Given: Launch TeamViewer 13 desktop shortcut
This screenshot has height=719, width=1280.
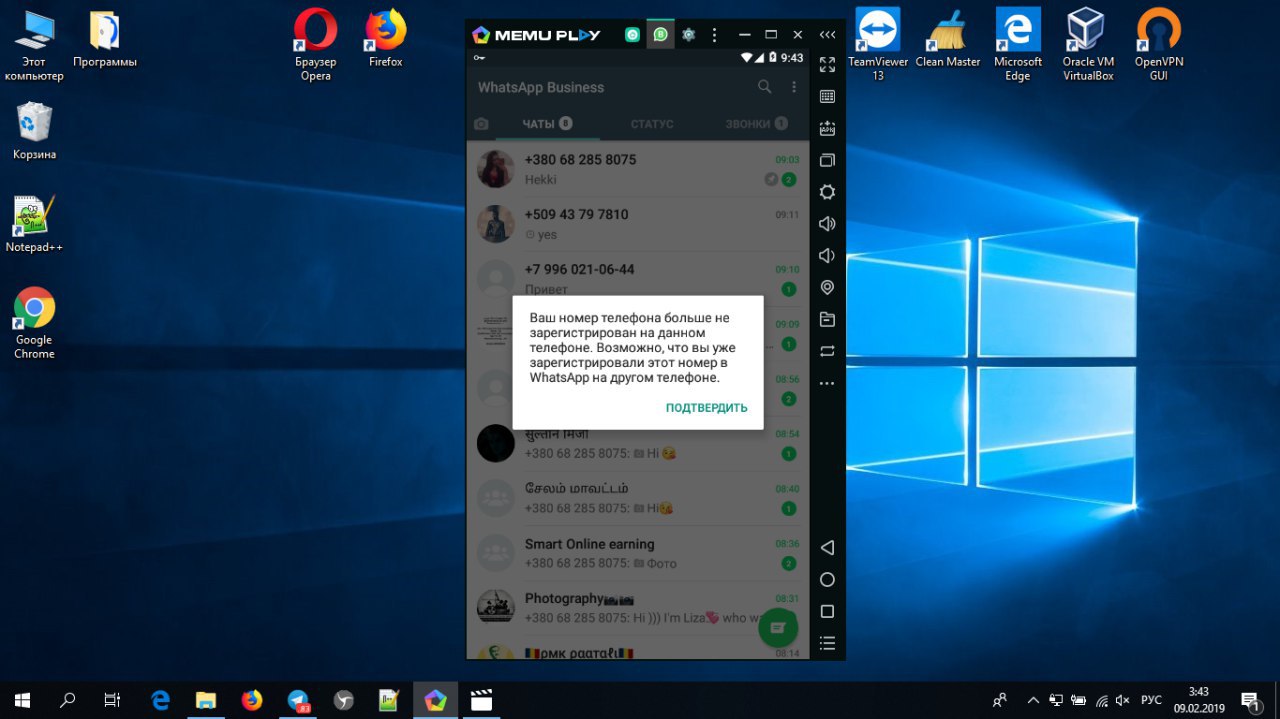Looking at the screenshot, I should pos(878,45).
